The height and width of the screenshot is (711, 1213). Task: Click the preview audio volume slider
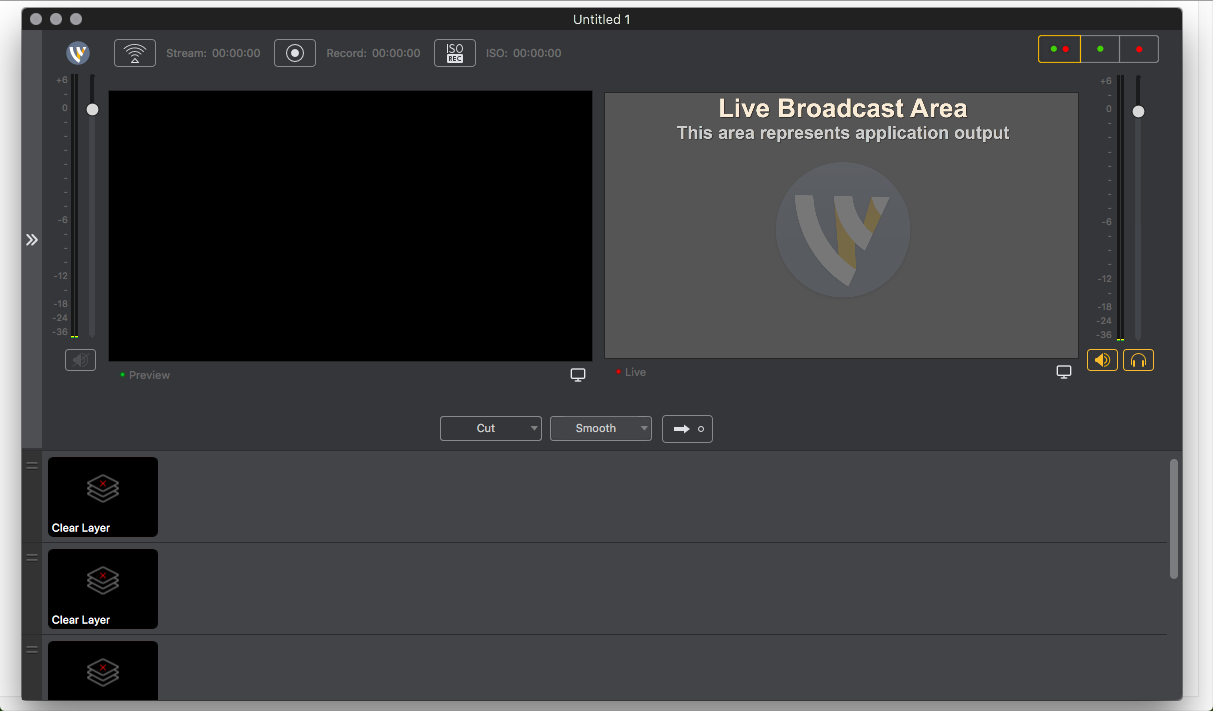click(x=93, y=109)
